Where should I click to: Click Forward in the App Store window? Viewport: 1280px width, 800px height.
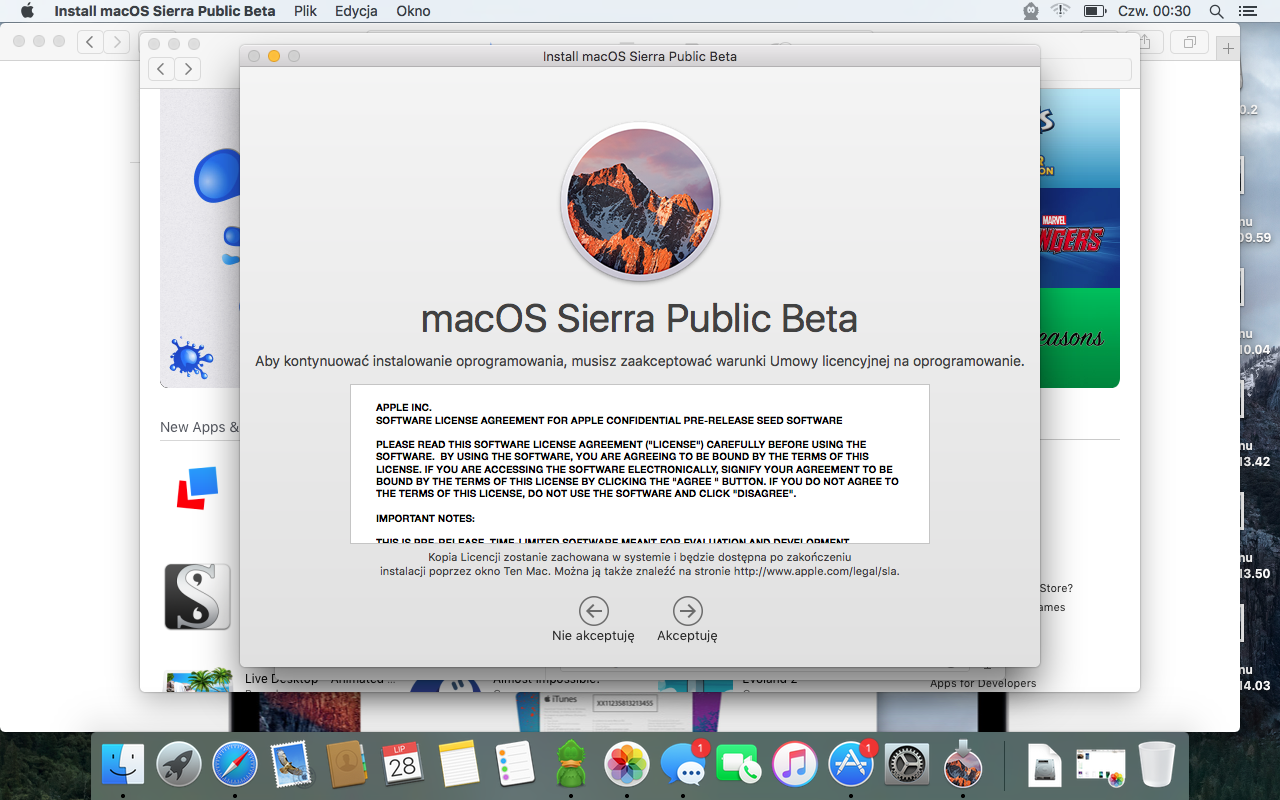point(188,69)
